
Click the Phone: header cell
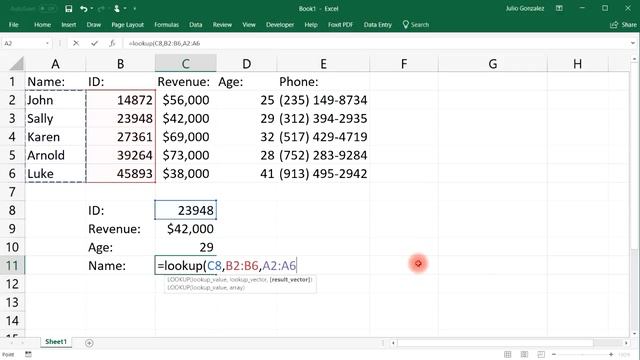click(x=323, y=82)
